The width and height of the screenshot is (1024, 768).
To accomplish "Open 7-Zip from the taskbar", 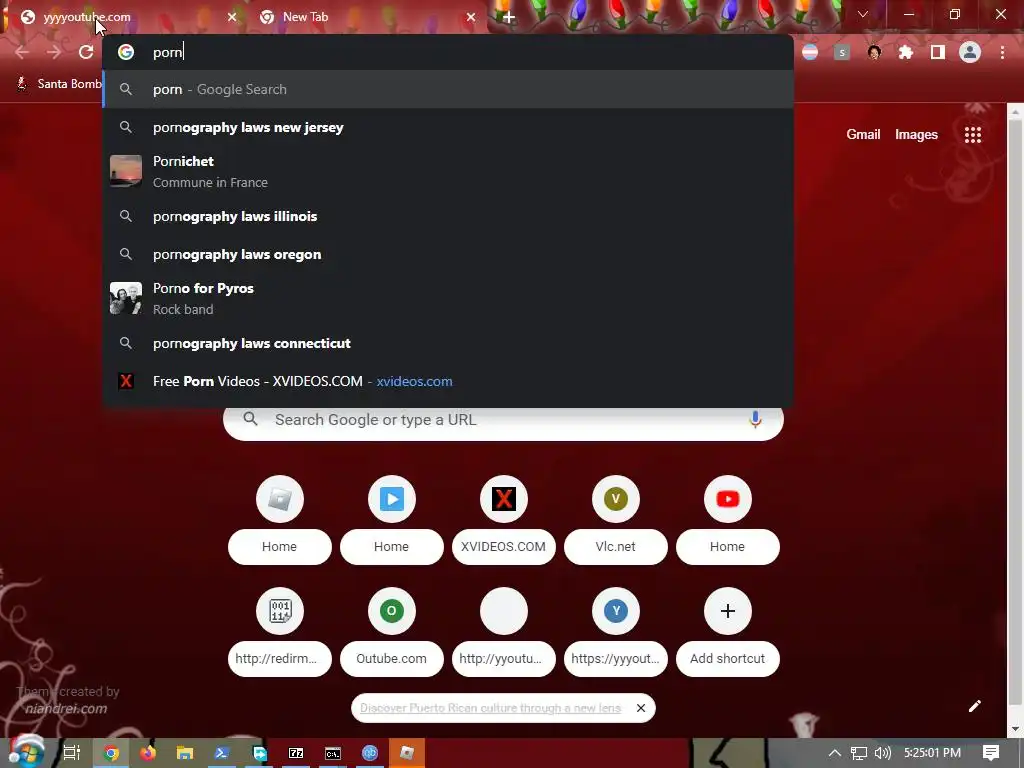I will (296, 753).
